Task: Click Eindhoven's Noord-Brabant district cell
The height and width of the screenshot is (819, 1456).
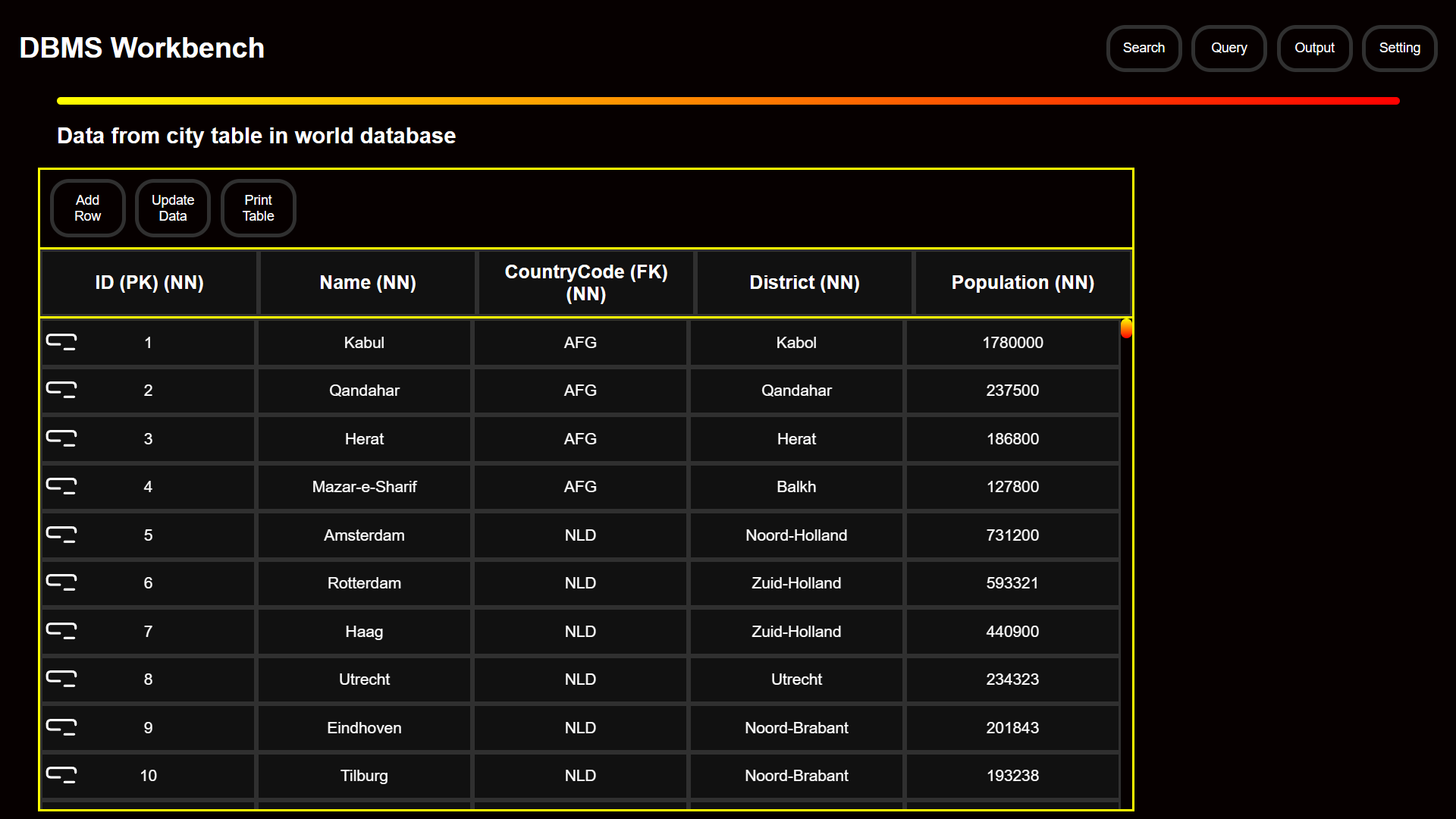Action: 796,728
